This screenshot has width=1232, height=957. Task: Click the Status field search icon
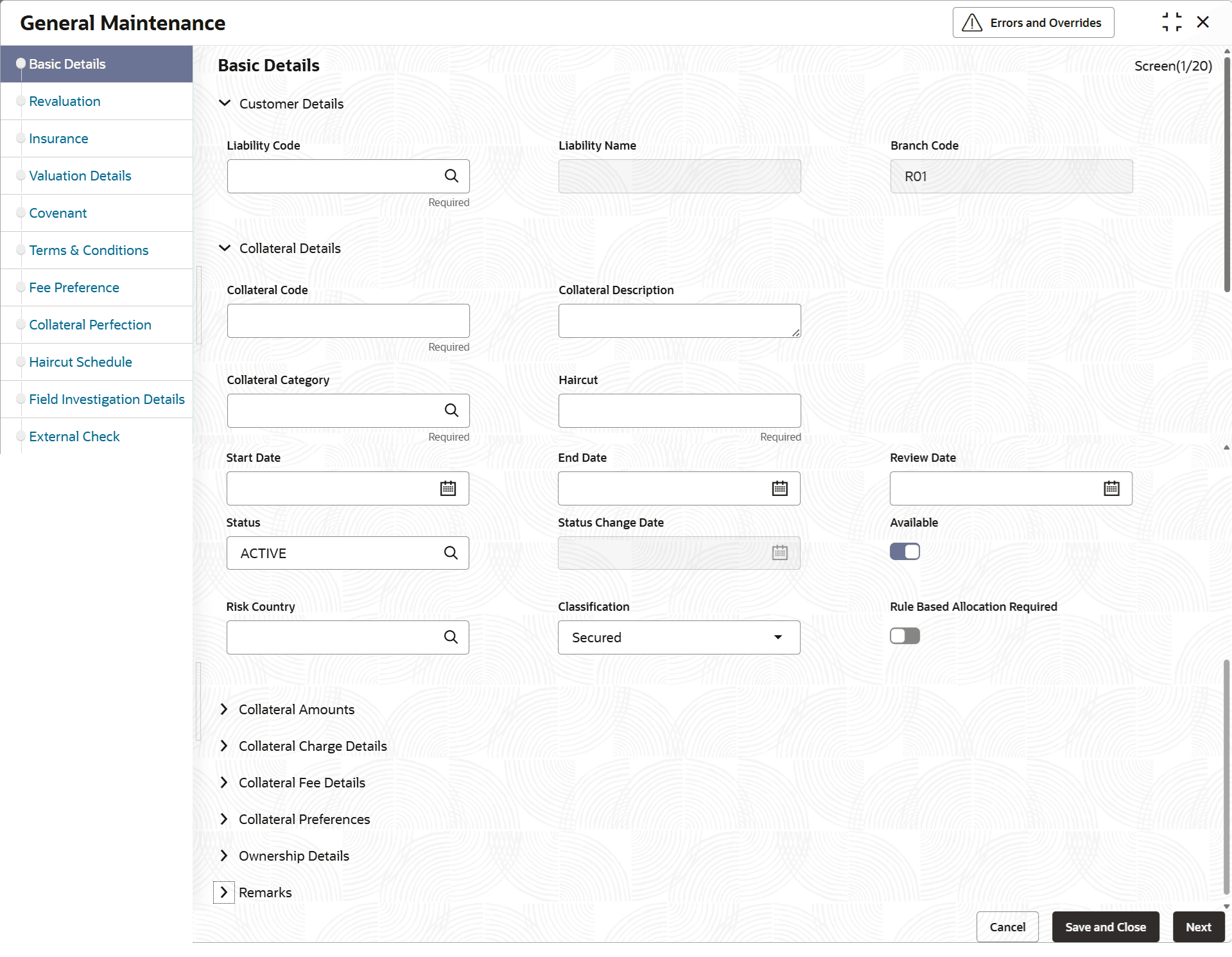[x=451, y=553]
